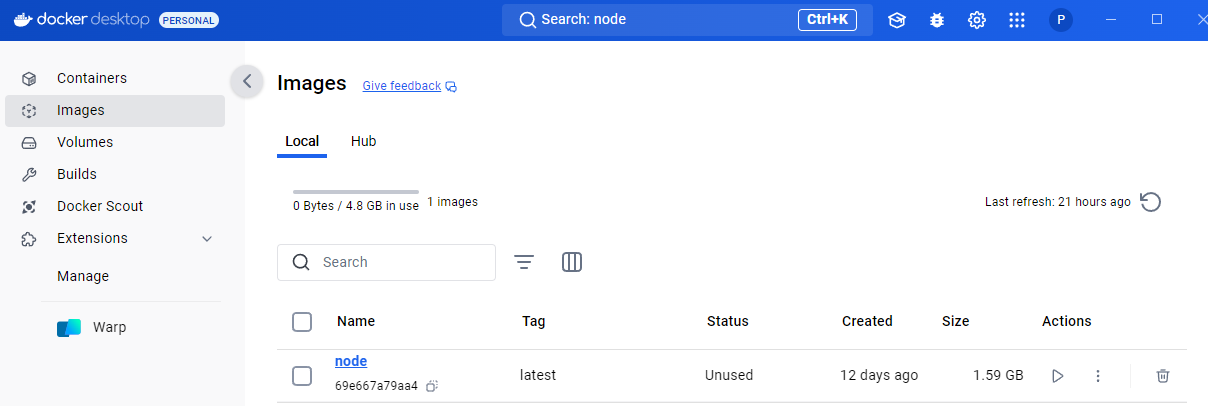This screenshot has height=406, width=1208.
Task: Switch to the Hub tab
Action: (363, 142)
